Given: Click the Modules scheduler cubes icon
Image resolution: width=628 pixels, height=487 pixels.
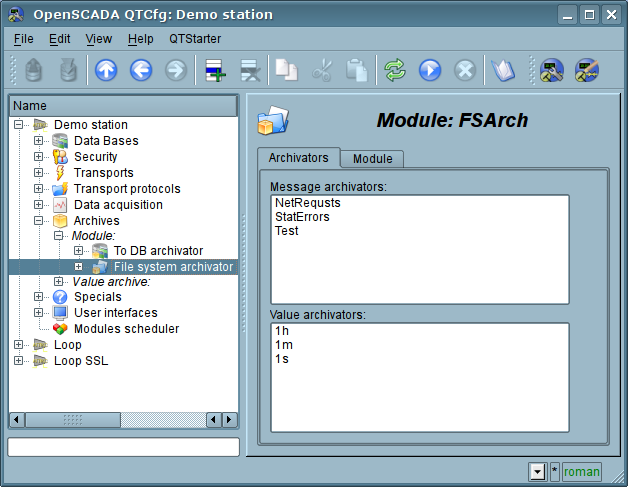Looking at the screenshot, I should [60, 329].
